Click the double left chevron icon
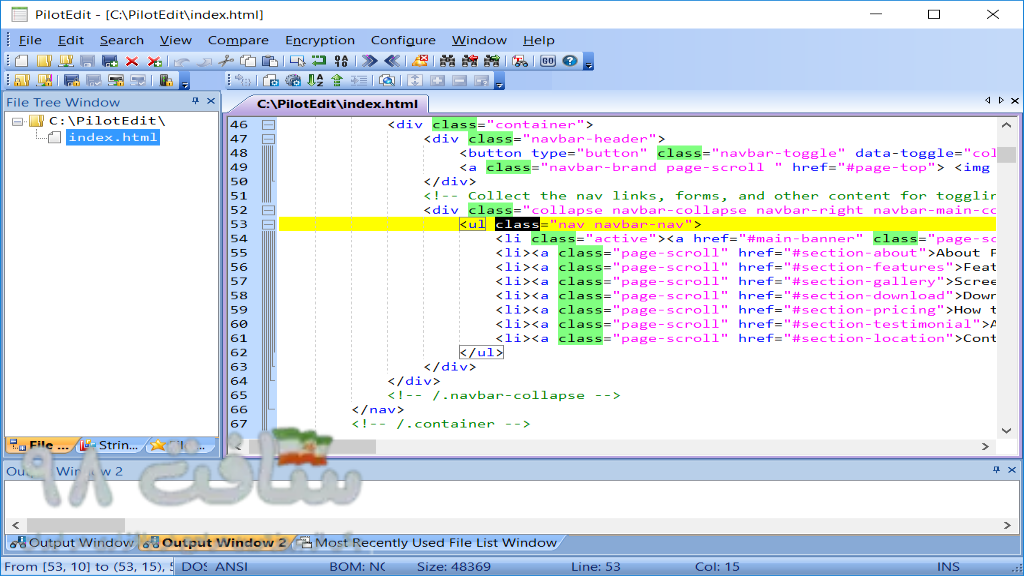The width and height of the screenshot is (1024, 576). 392,61
